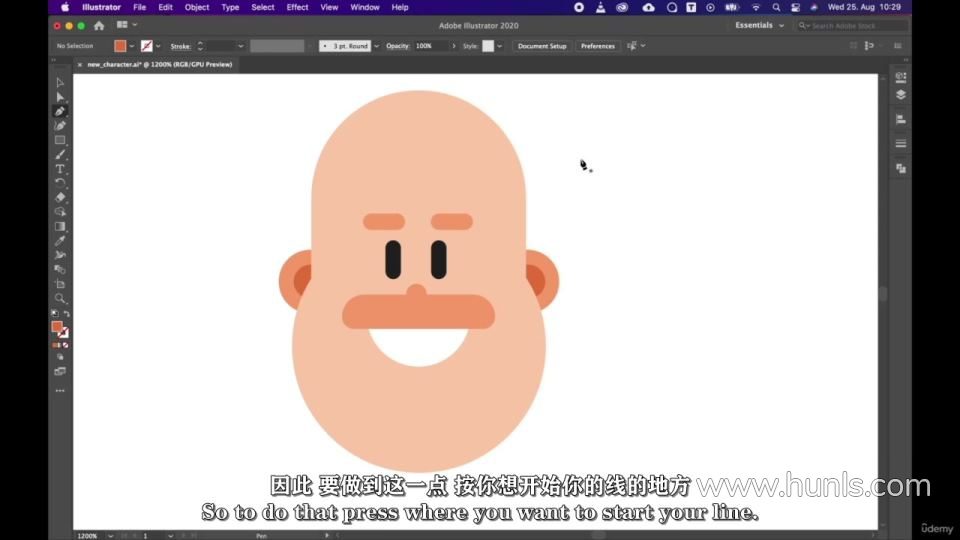This screenshot has width=960, height=540.
Task: Open the Edit menu
Action: pos(165,7)
